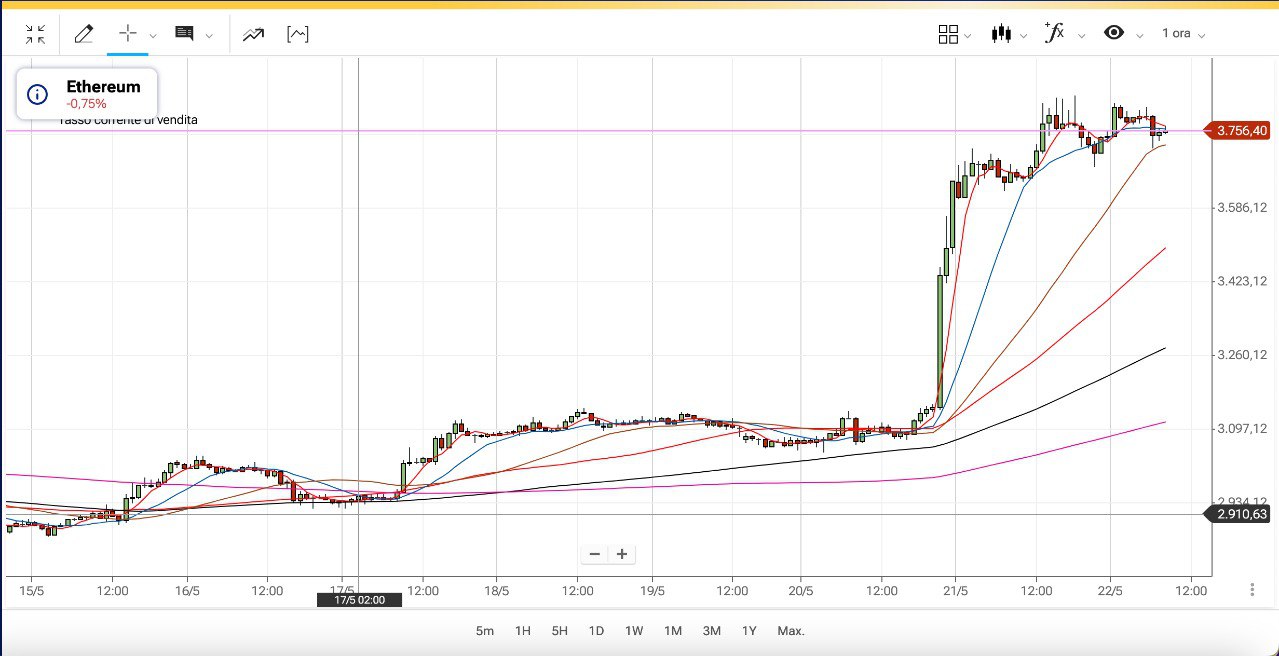Select the pencil drawing tool
1279x656 pixels.
coord(83,34)
